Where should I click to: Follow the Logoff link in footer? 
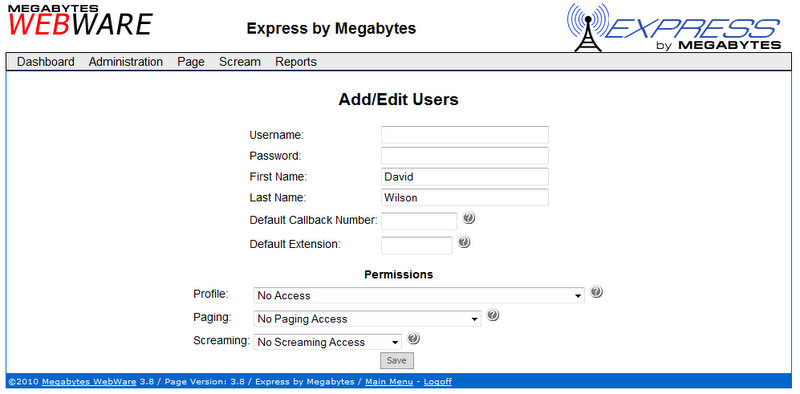[x=438, y=382]
